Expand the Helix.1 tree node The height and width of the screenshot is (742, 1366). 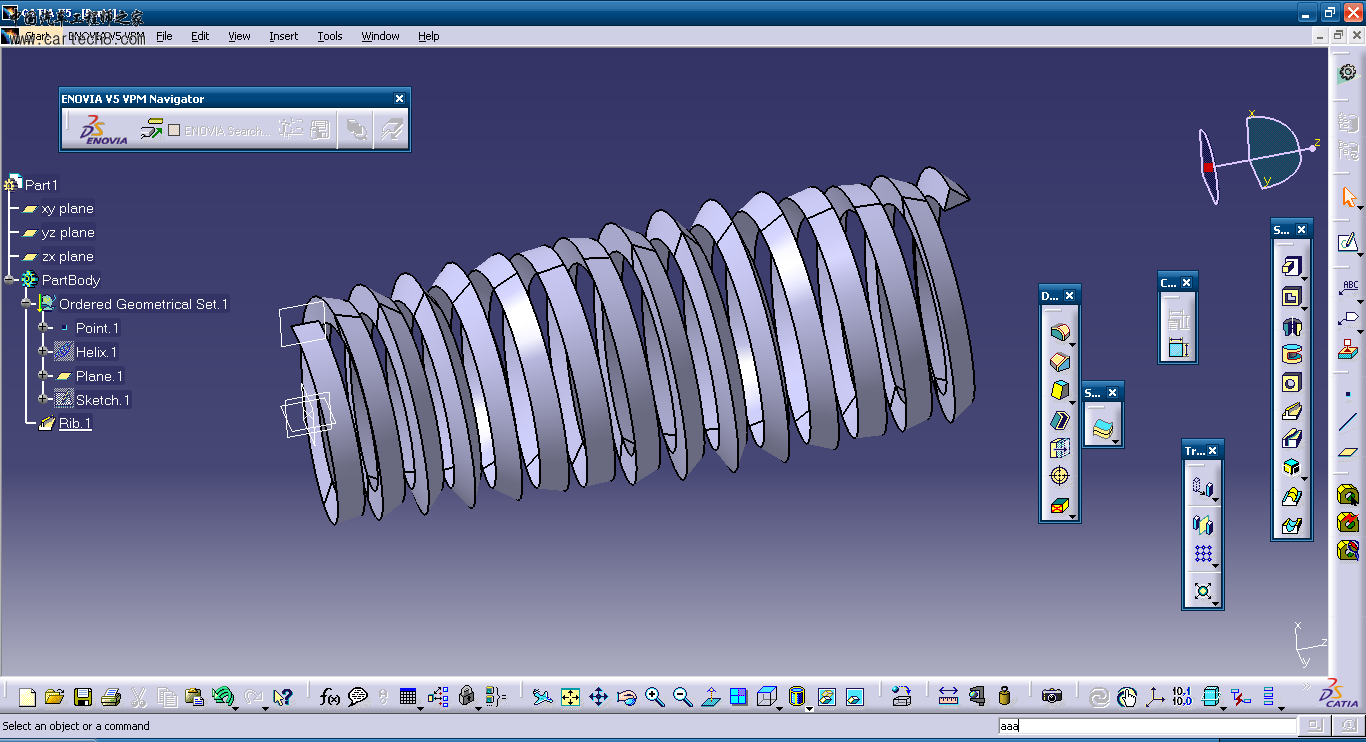[45, 352]
